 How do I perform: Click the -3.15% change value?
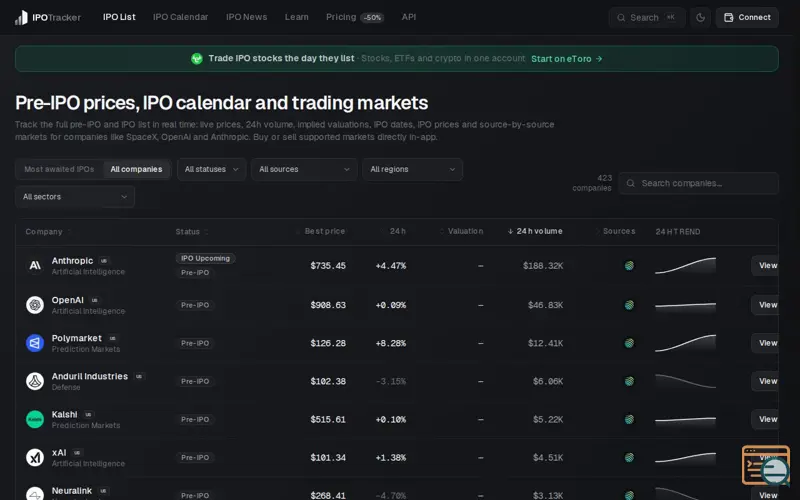coord(391,381)
